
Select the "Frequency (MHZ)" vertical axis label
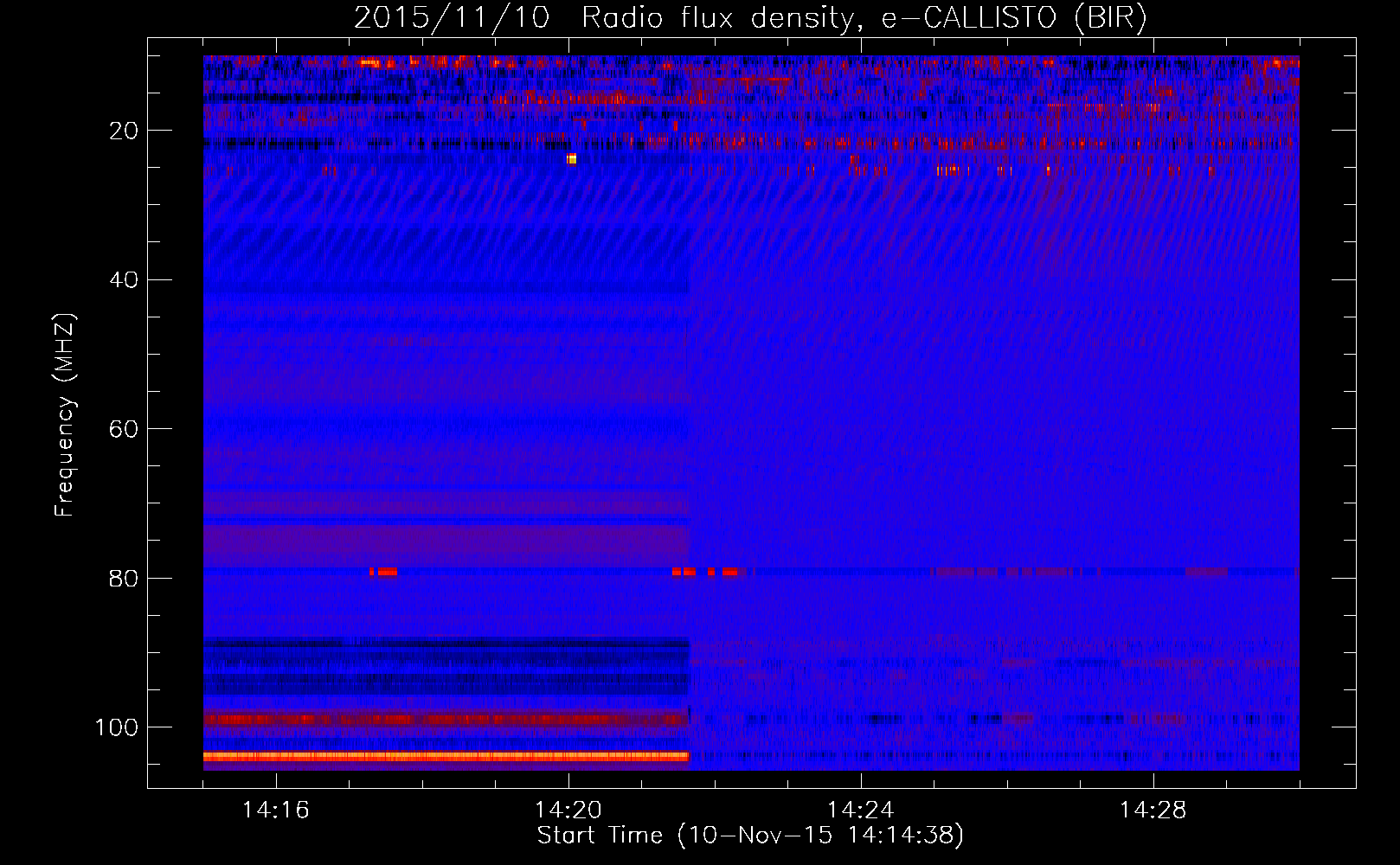65,415
